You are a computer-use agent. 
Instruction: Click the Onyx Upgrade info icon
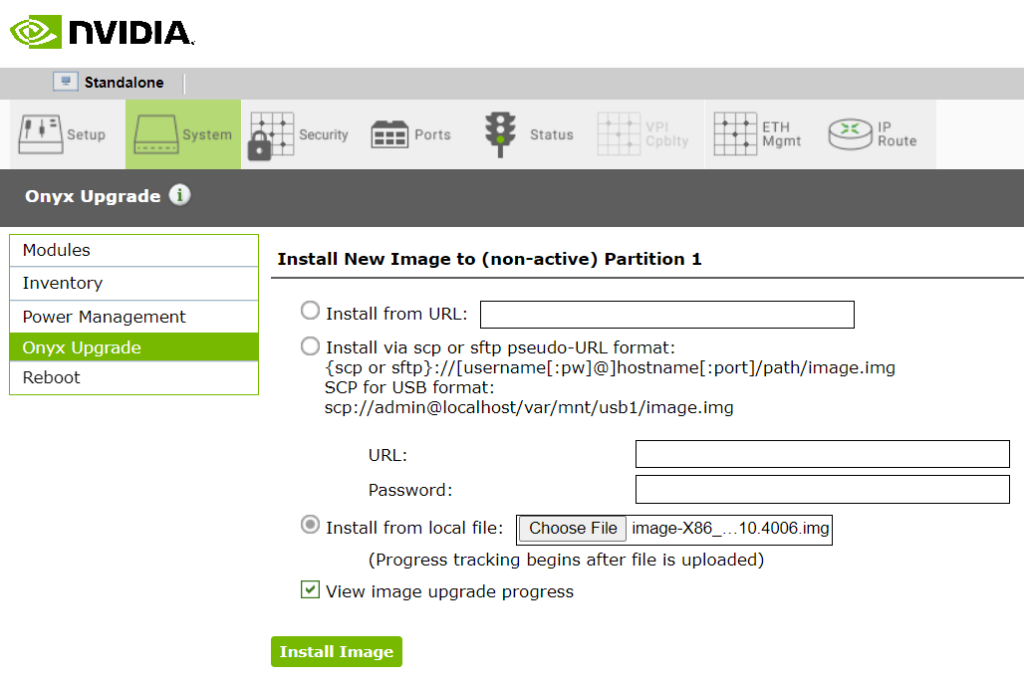click(x=179, y=195)
